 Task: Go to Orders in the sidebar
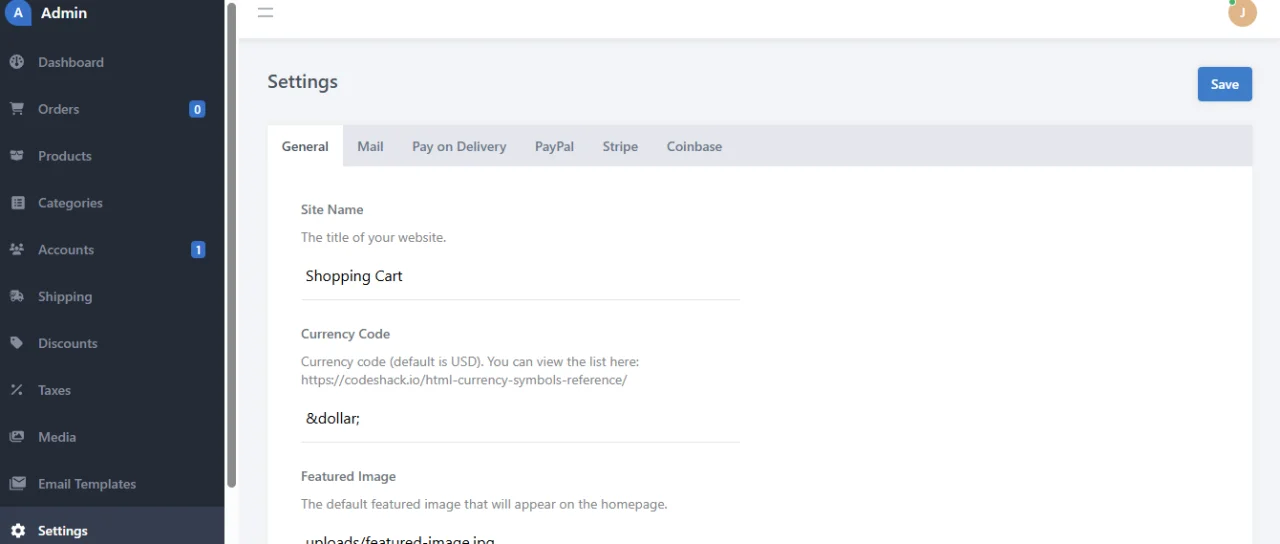[x=112, y=109]
